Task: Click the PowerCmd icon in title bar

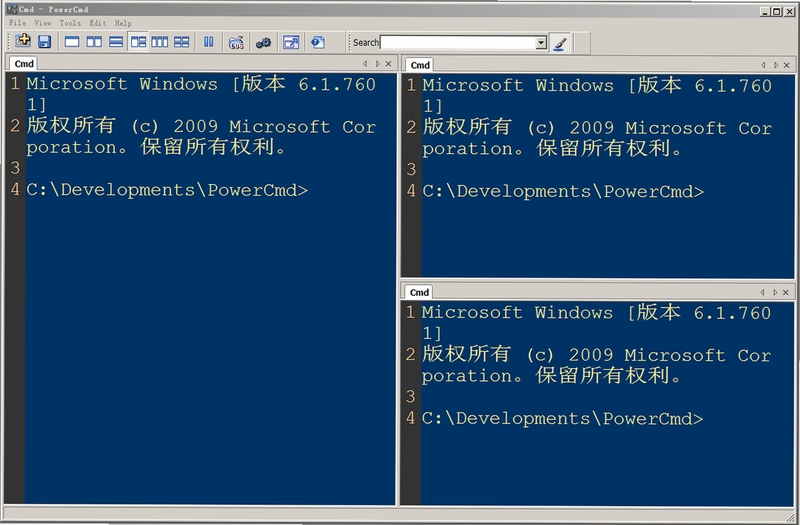Action: click(12, 9)
